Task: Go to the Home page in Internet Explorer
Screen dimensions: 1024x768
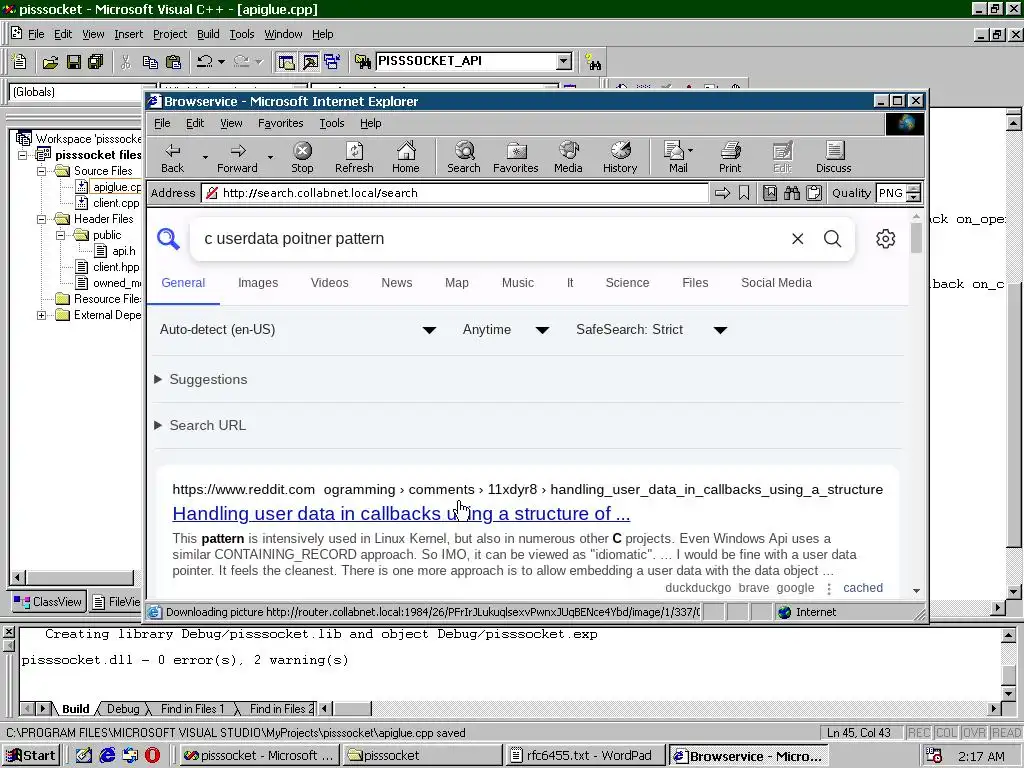Action: coord(406,158)
